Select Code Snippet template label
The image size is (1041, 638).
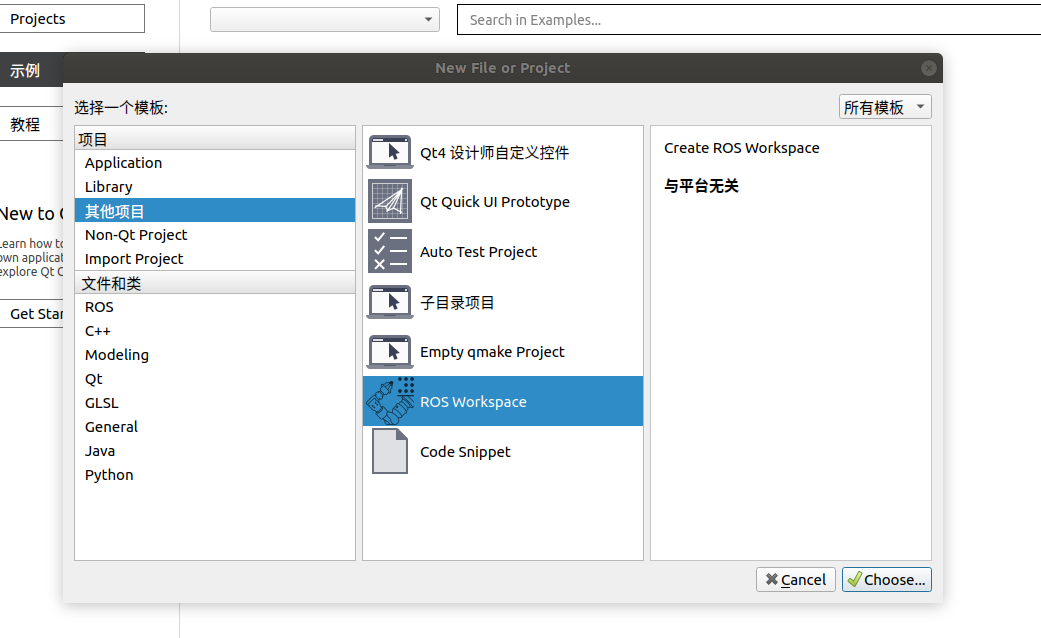coord(465,452)
